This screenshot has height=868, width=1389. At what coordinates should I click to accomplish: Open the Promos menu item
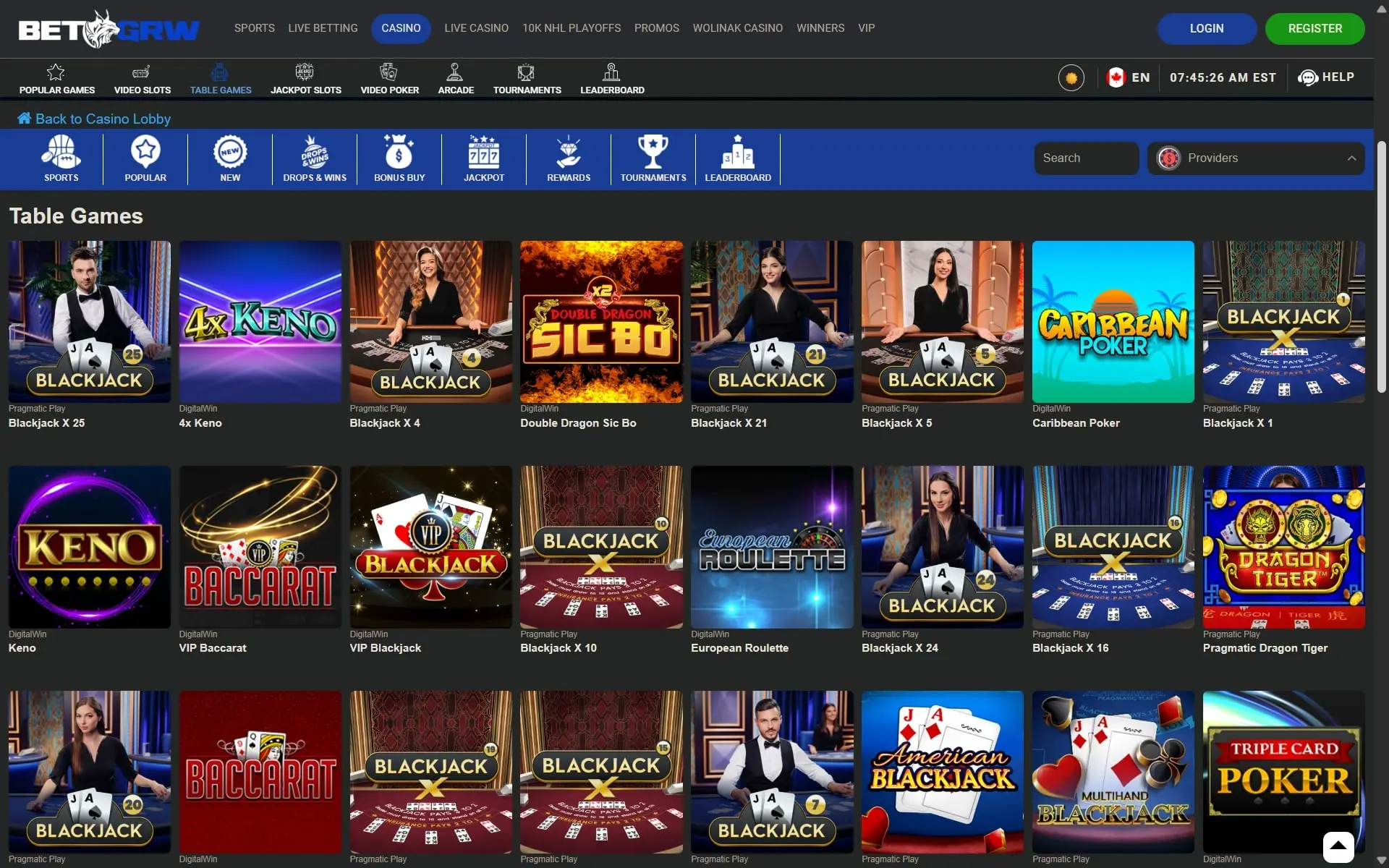coord(656,28)
